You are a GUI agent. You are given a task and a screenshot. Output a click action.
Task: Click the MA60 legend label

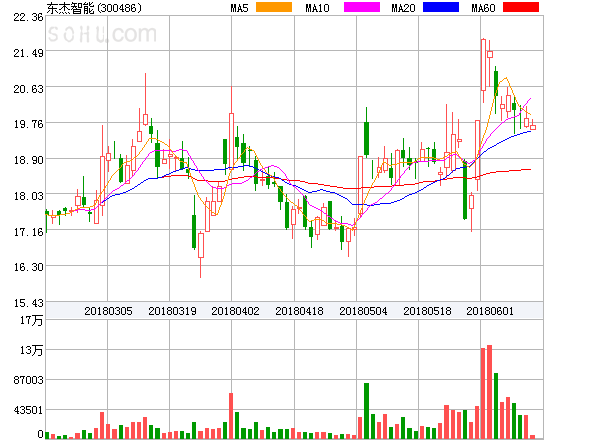coord(483,8)
